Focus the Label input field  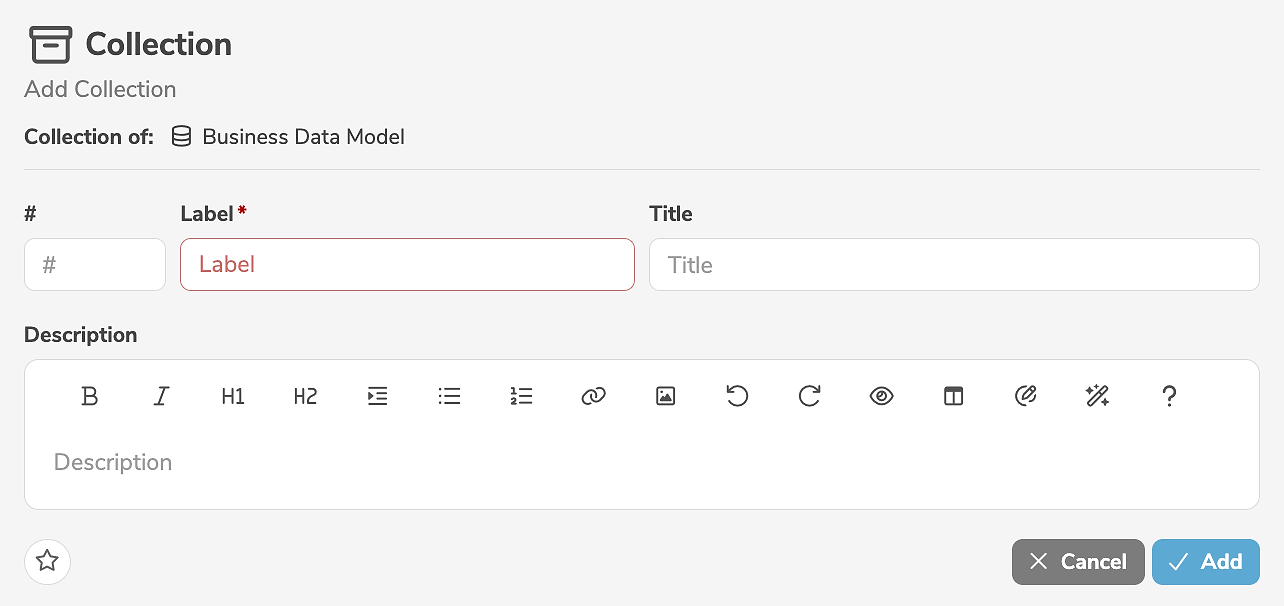[x=407, y=265]
